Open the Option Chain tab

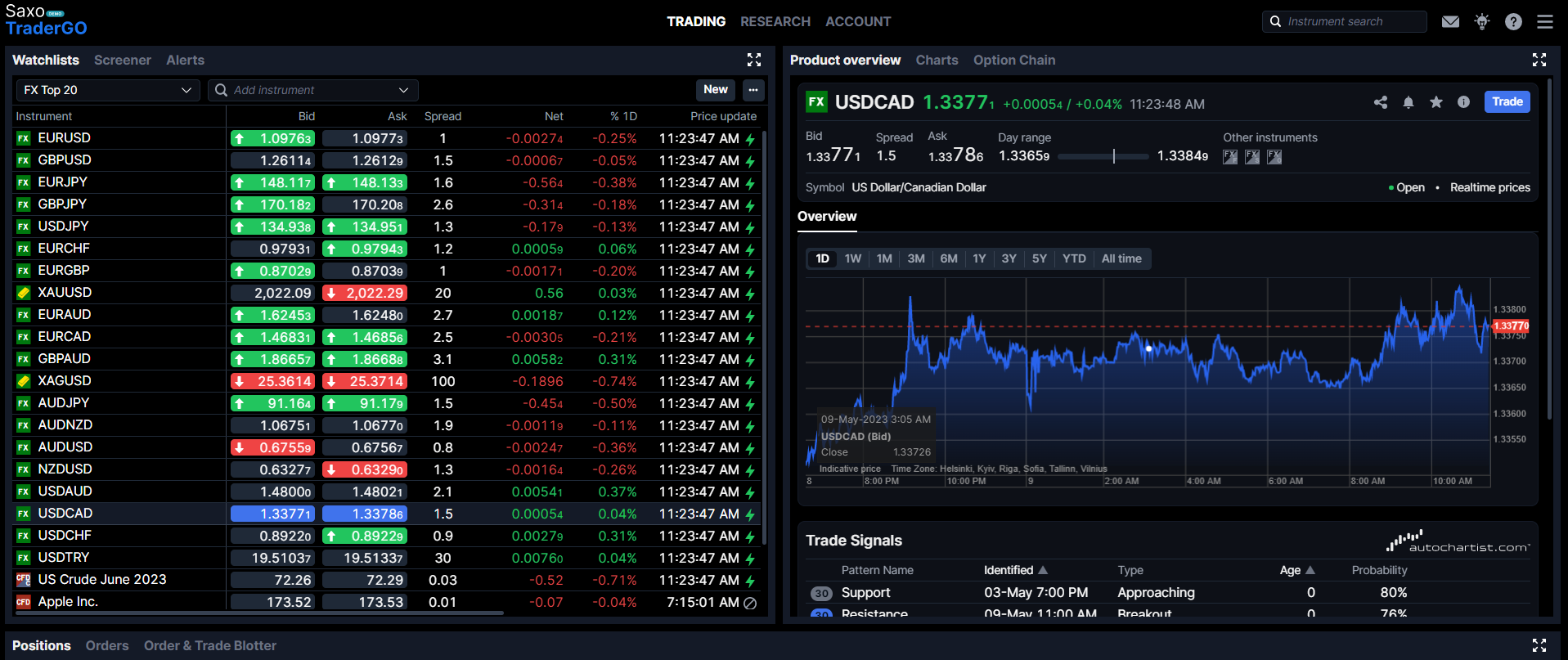(1014, 60)
